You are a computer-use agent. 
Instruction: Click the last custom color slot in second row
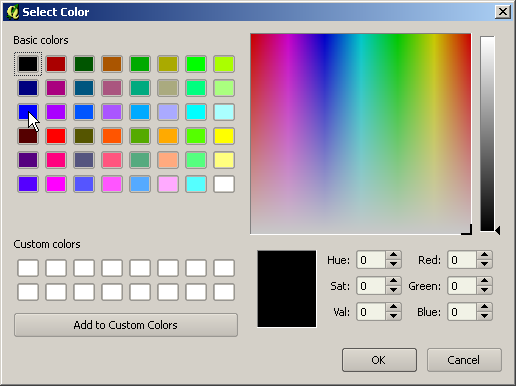(224, 292)
